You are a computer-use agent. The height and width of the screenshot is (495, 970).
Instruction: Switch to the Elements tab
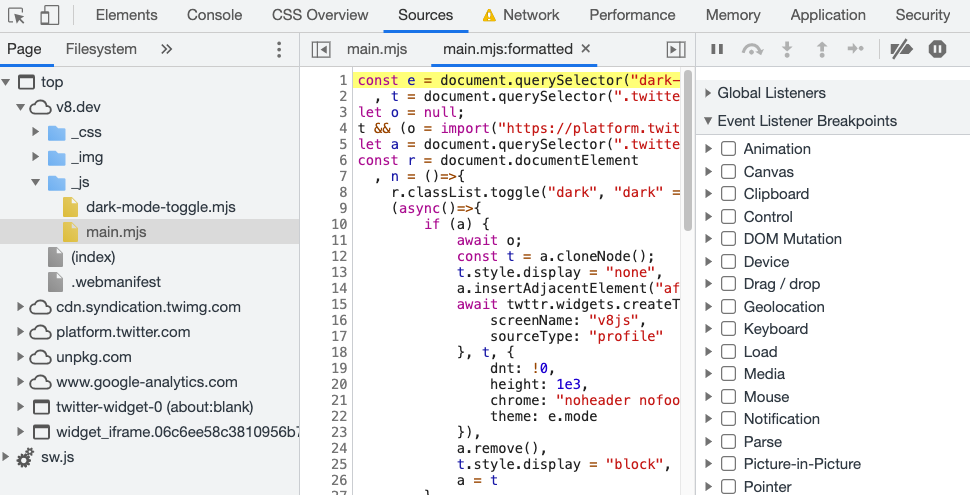click(126, 15)
